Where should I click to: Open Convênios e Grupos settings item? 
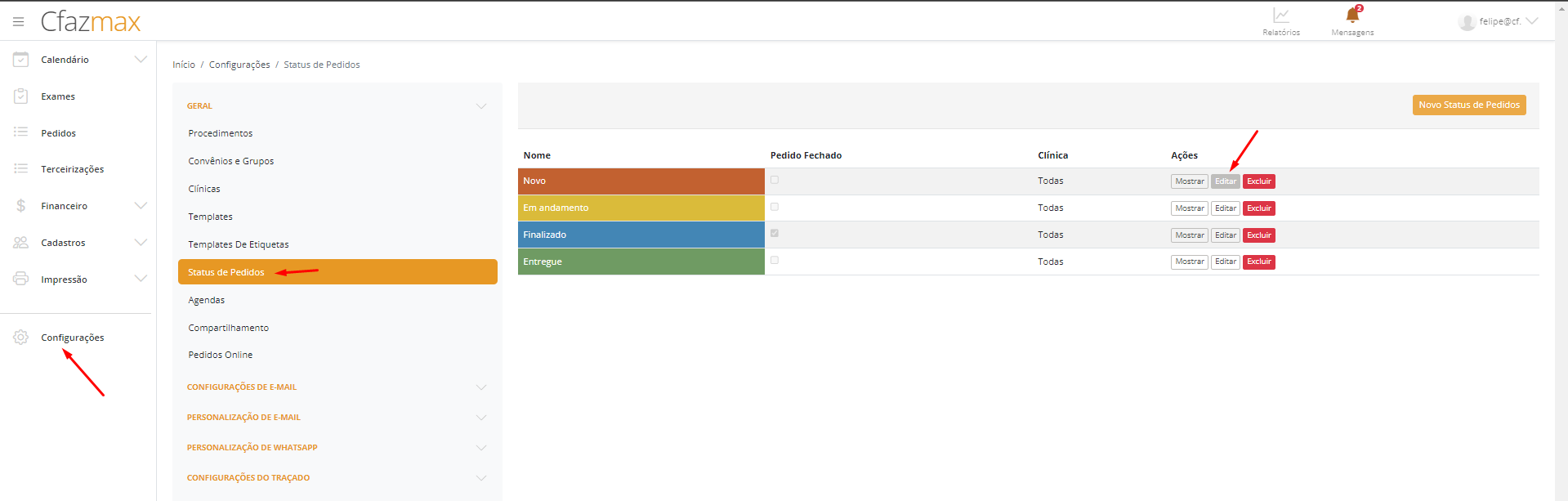(x=231, y=161)
